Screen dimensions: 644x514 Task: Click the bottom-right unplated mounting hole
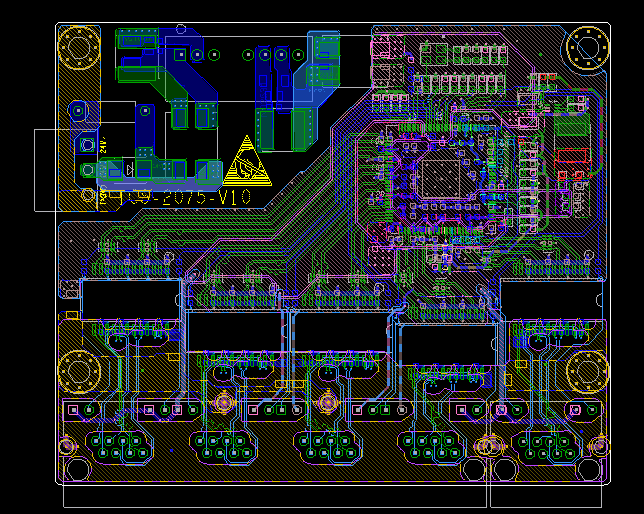point(589,469)
